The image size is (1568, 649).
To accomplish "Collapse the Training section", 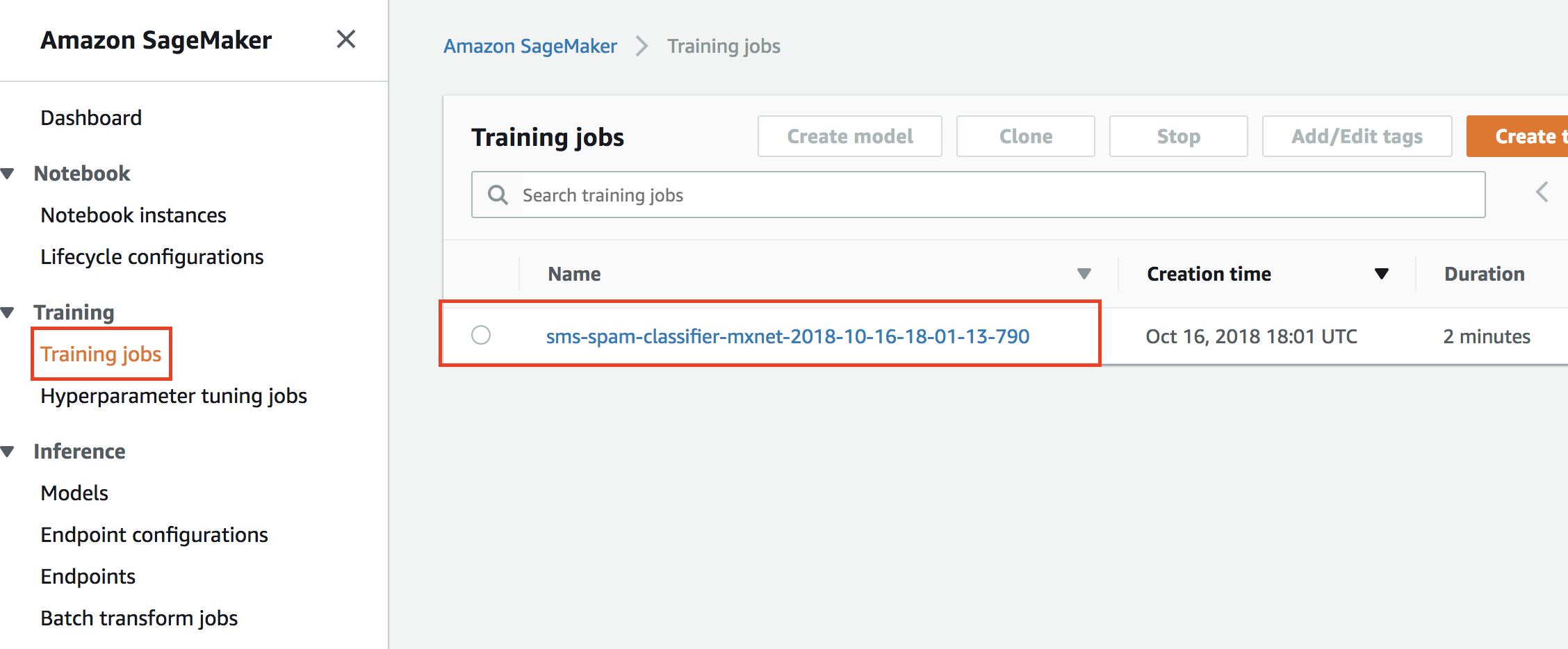I will click(x=8, y=313).
